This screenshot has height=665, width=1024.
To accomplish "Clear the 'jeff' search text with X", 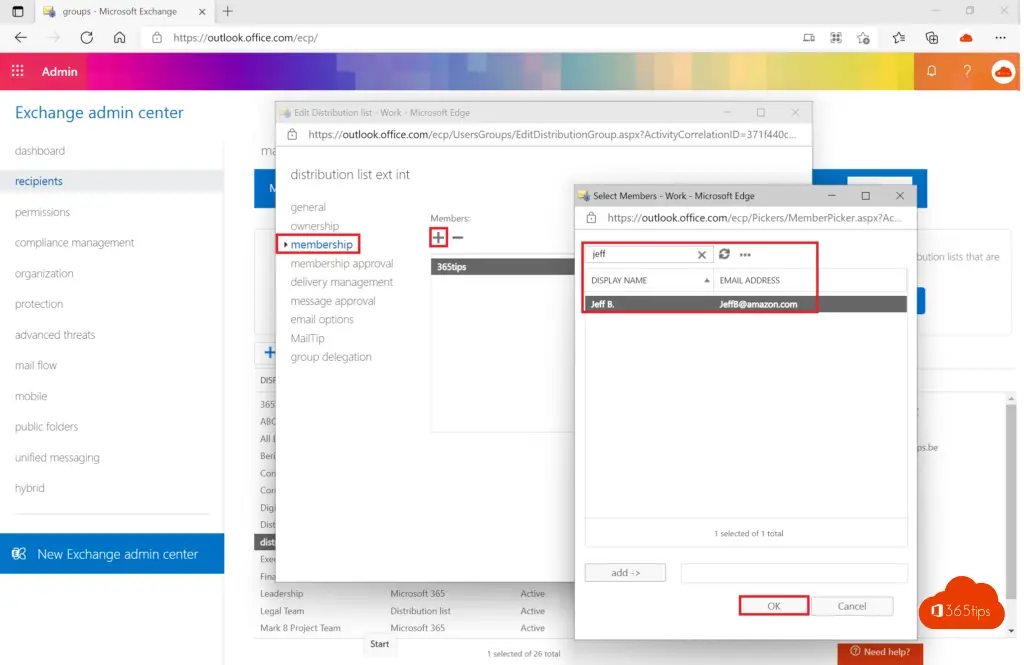I will coord(702,255).
